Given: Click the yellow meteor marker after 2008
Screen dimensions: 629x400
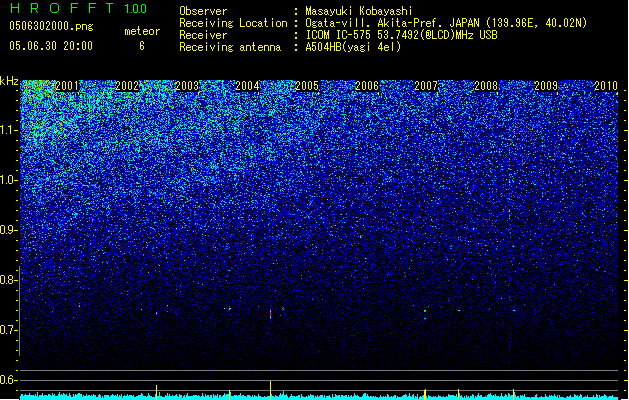Looking at the screenshot, I should tap(513, 394).
